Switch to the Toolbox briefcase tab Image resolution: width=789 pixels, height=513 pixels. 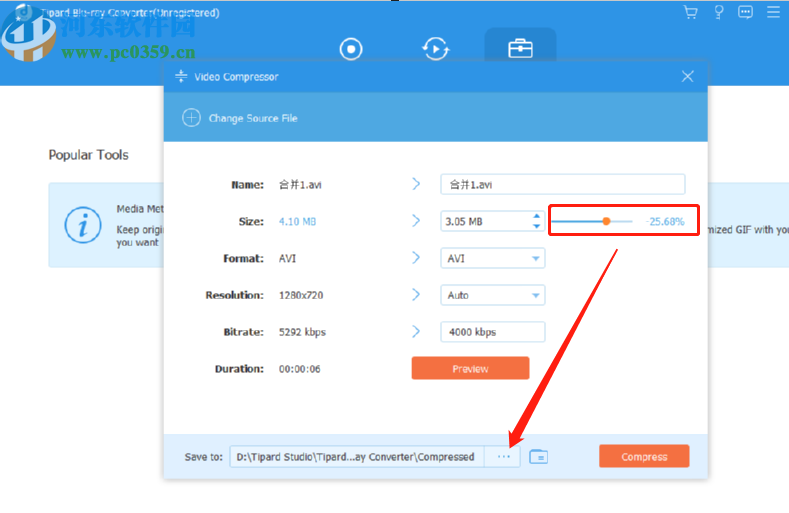(x=520, y=49)
